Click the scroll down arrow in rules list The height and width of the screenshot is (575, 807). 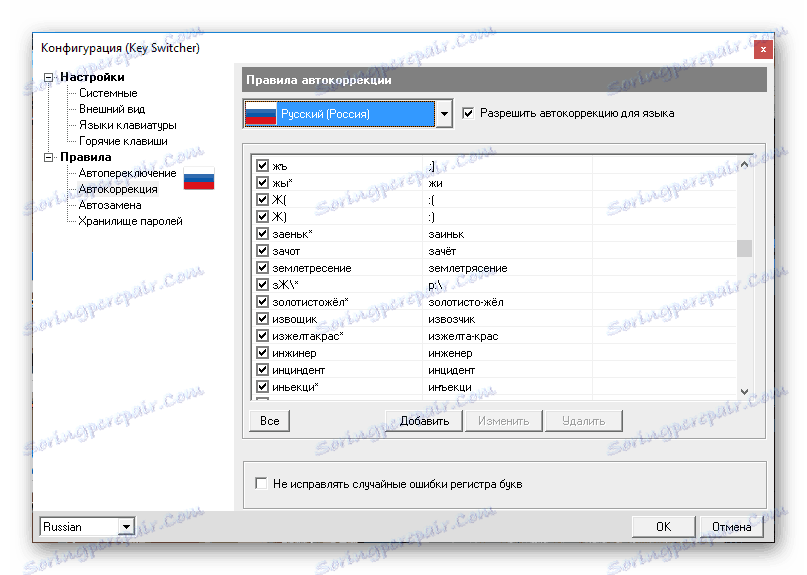click(x=744, y=392)
